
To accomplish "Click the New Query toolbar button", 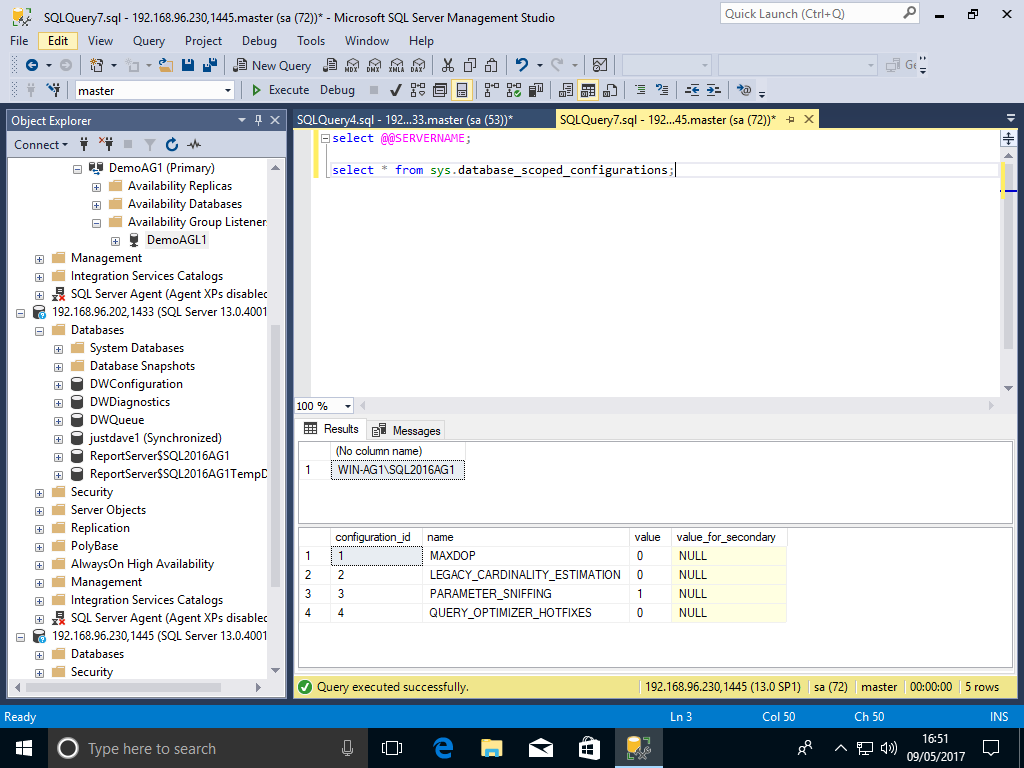I will point(272,65).
